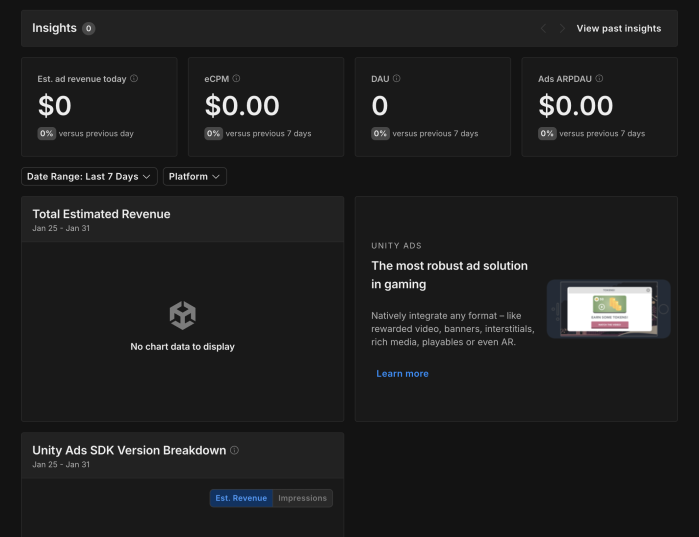Click 0% badge in the eCPM card

click(213, 133)
